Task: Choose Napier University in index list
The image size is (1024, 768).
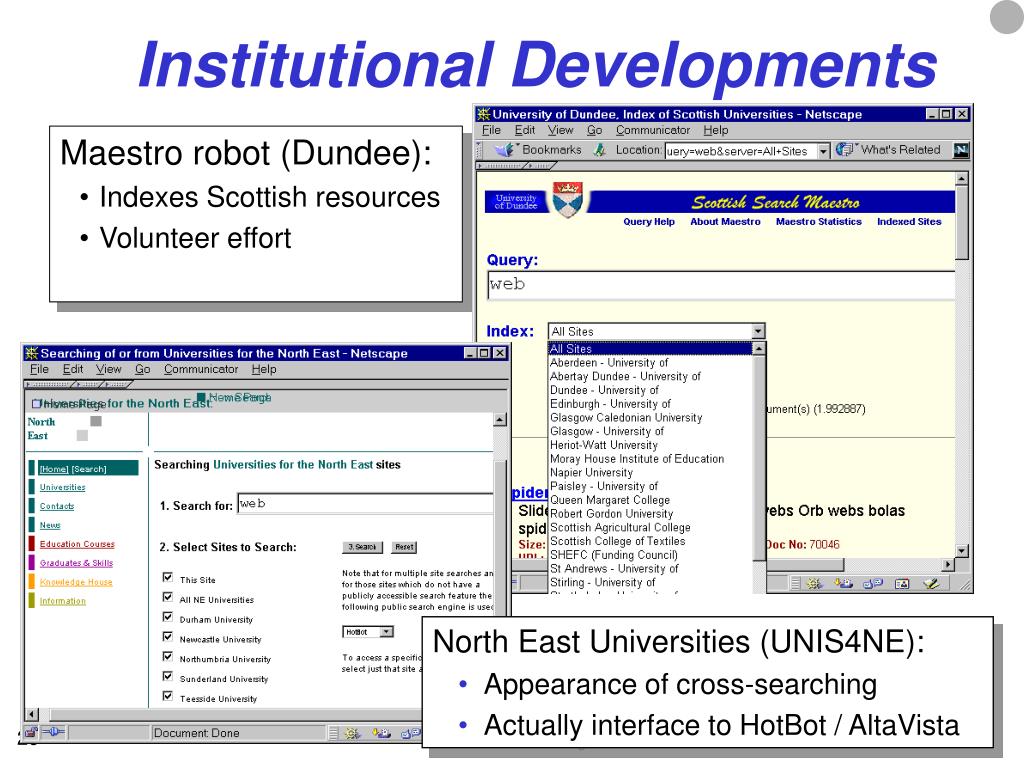Action: point(592,472)
